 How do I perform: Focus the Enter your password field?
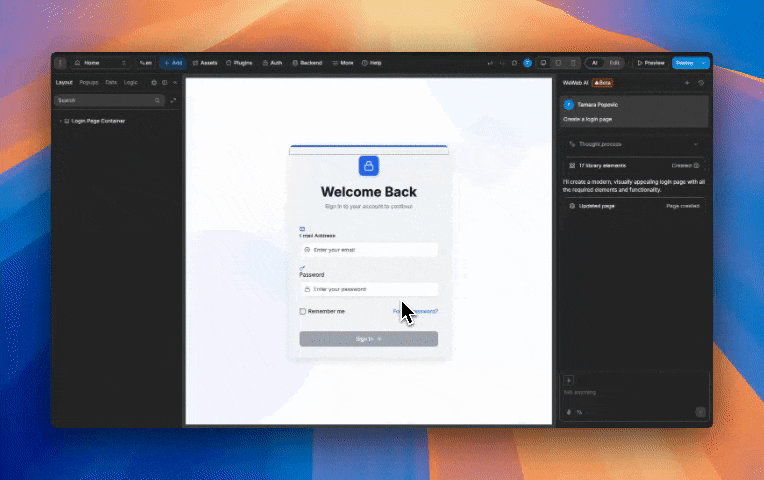[369, 289]
